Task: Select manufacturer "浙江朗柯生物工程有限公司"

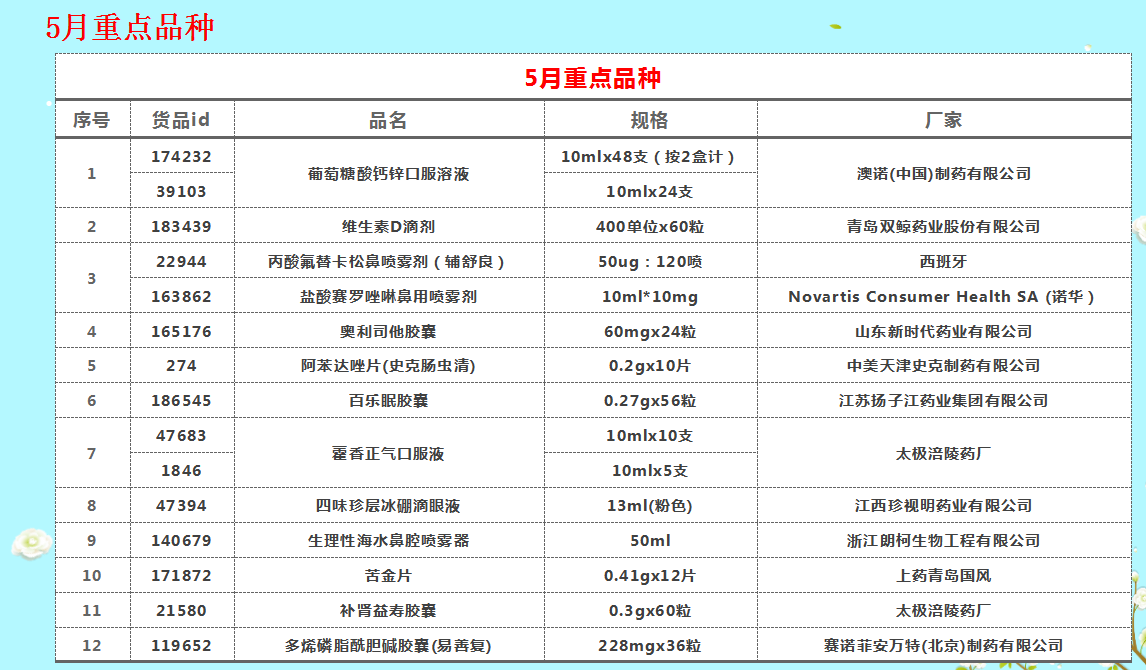Action: tap(944, 541)
